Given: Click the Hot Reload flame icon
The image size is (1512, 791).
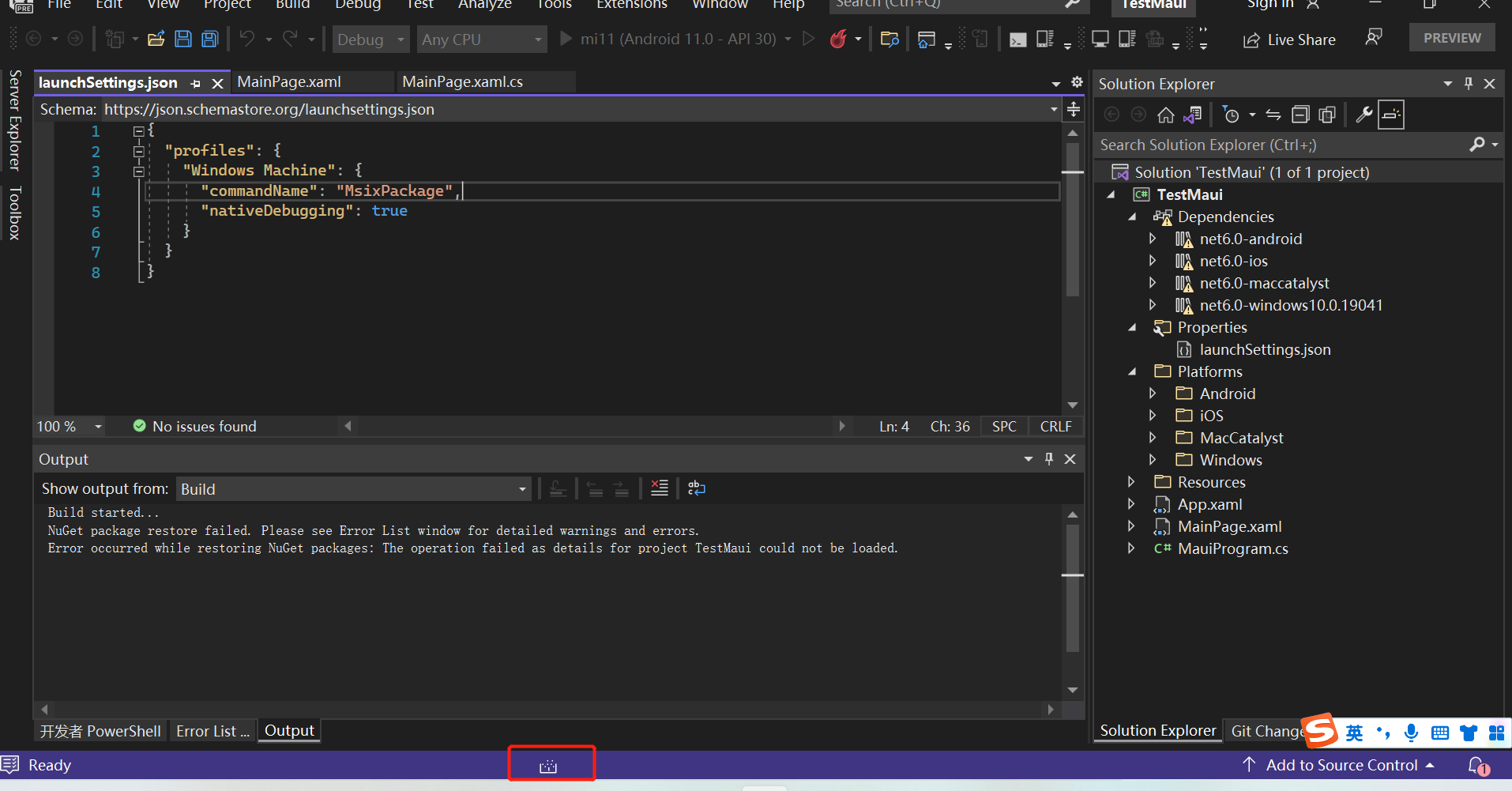Looking at the screenshot, I should coord(838,39).
